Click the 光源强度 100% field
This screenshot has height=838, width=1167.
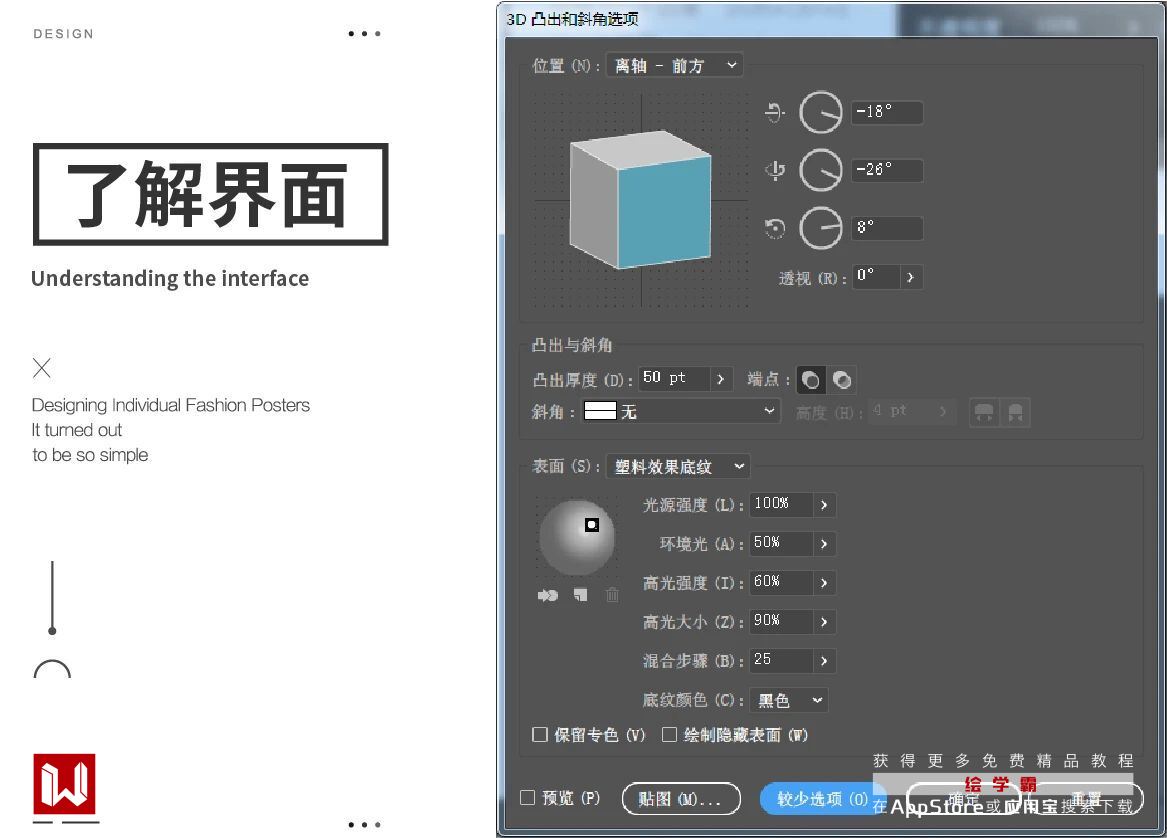(781, 504)
